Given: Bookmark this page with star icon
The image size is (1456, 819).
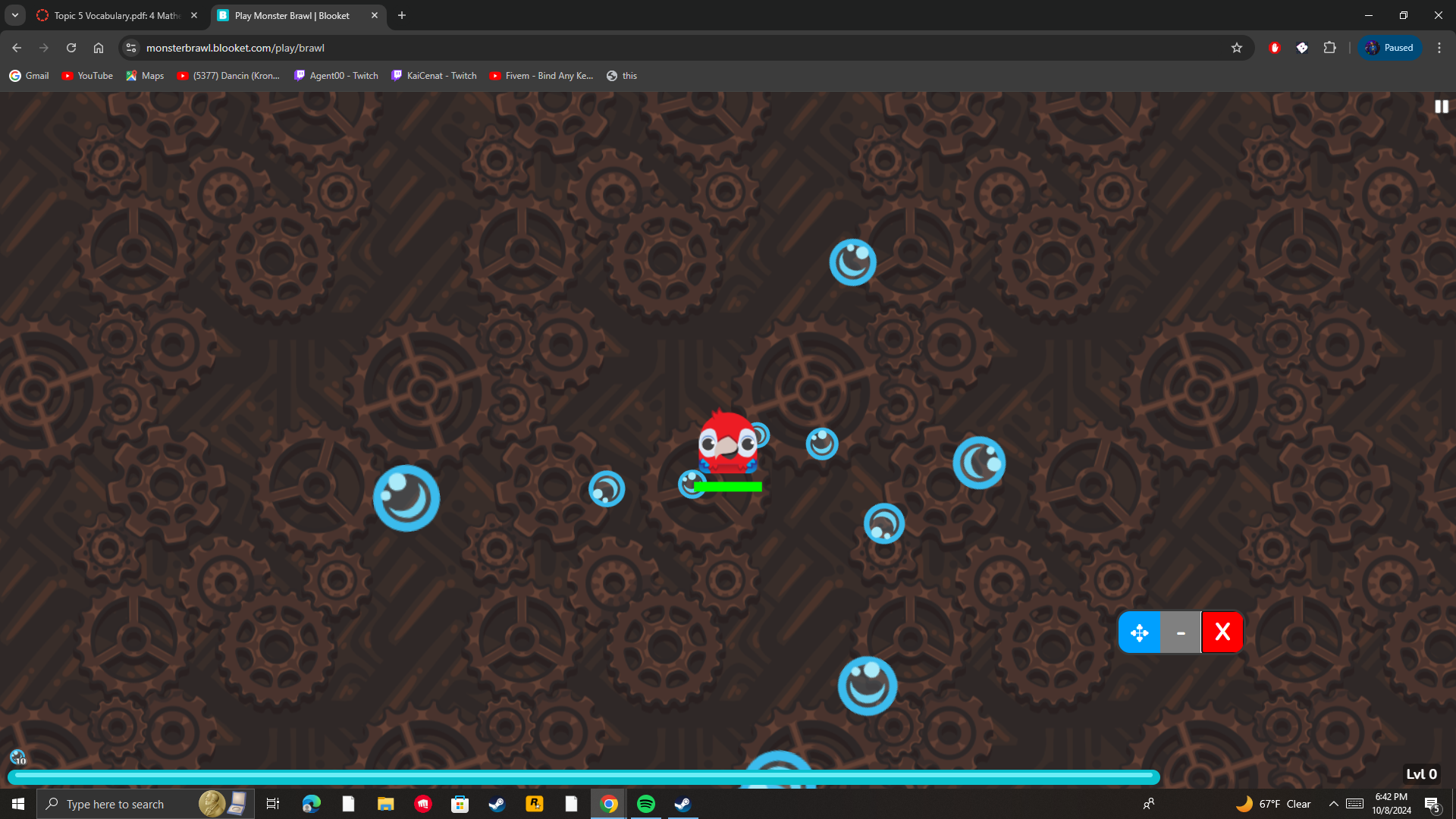Looking at the screenshot, I should 1237,48.
